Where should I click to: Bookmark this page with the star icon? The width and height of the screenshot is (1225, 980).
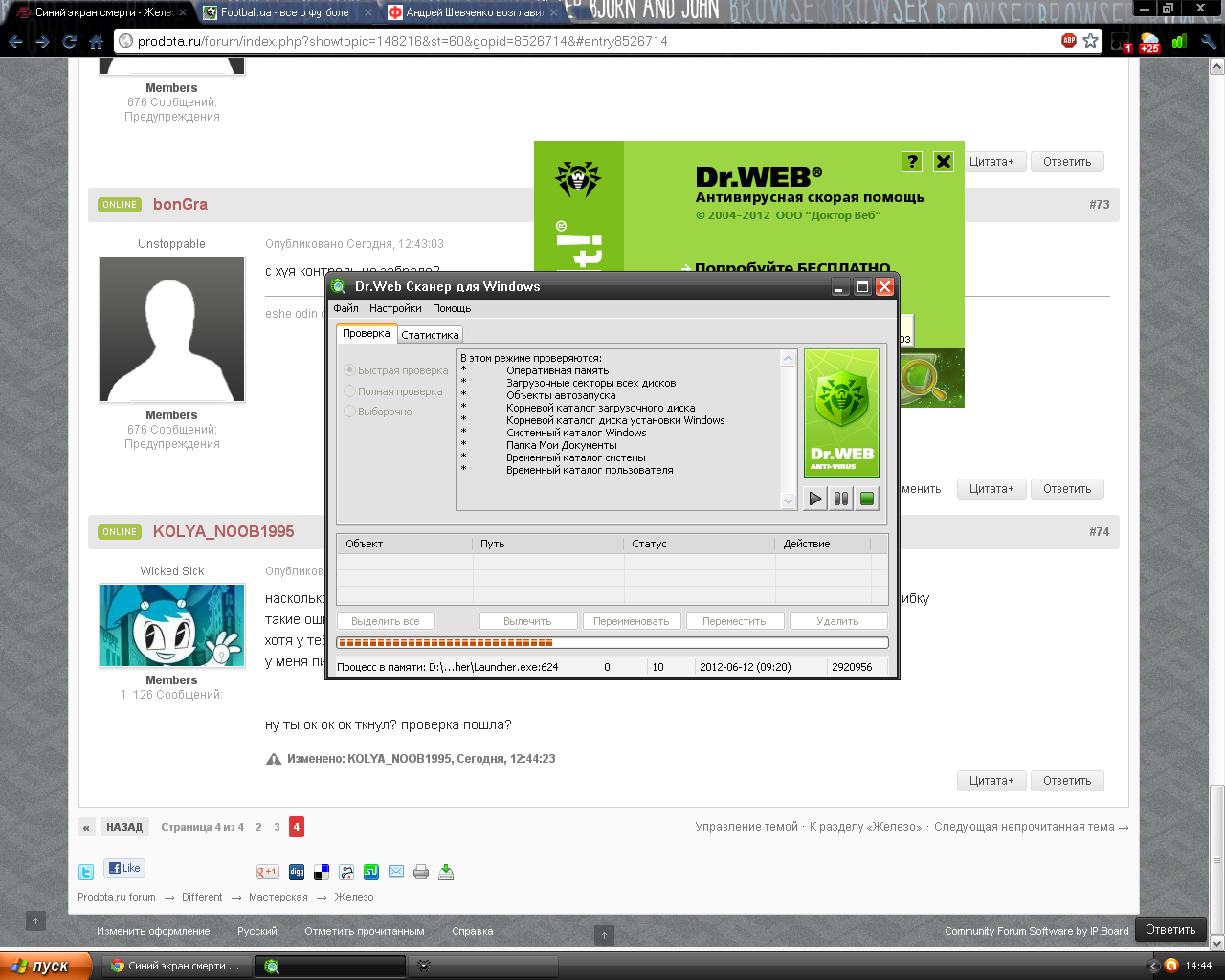pyautogui.click(x=1090, y=40)
